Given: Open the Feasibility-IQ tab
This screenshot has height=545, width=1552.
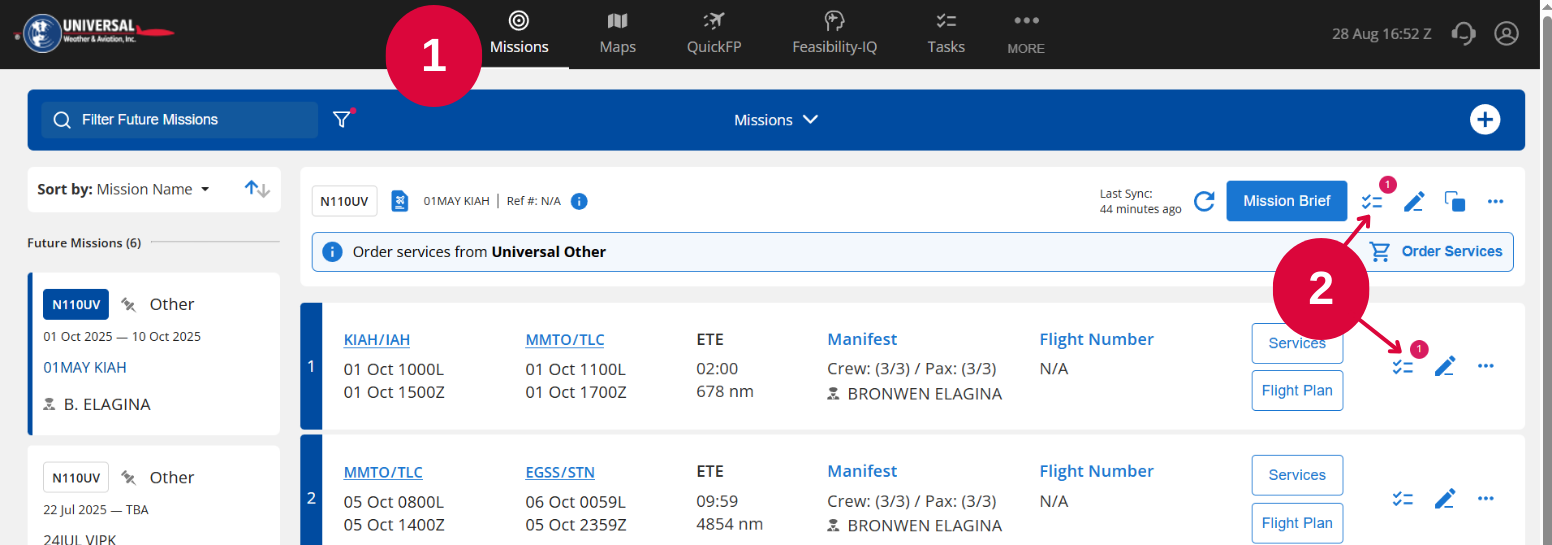Looking at the screenshot, I should [x=835, y=34].
